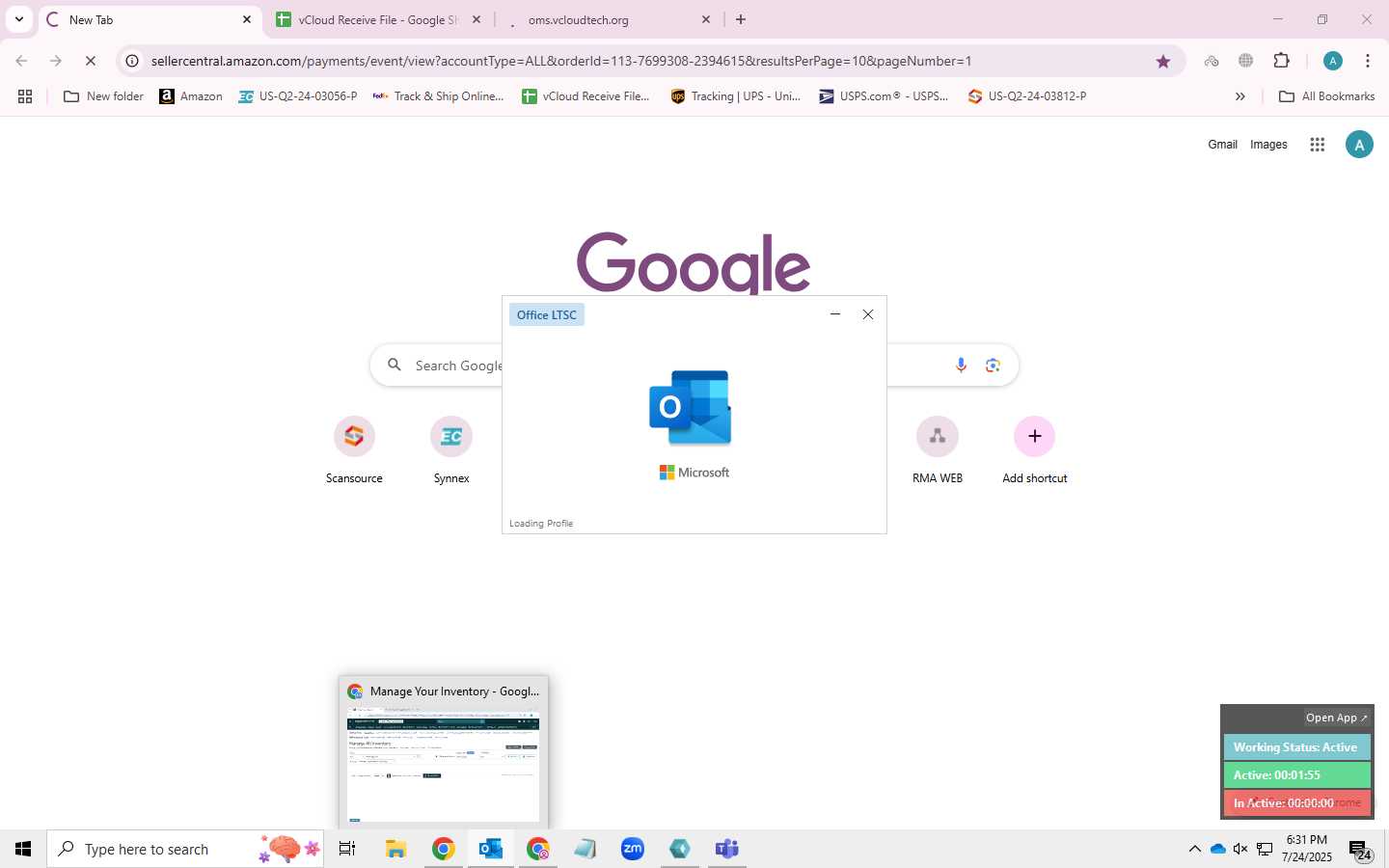Close the vCloud Receive File tab

tap(476, 19)
